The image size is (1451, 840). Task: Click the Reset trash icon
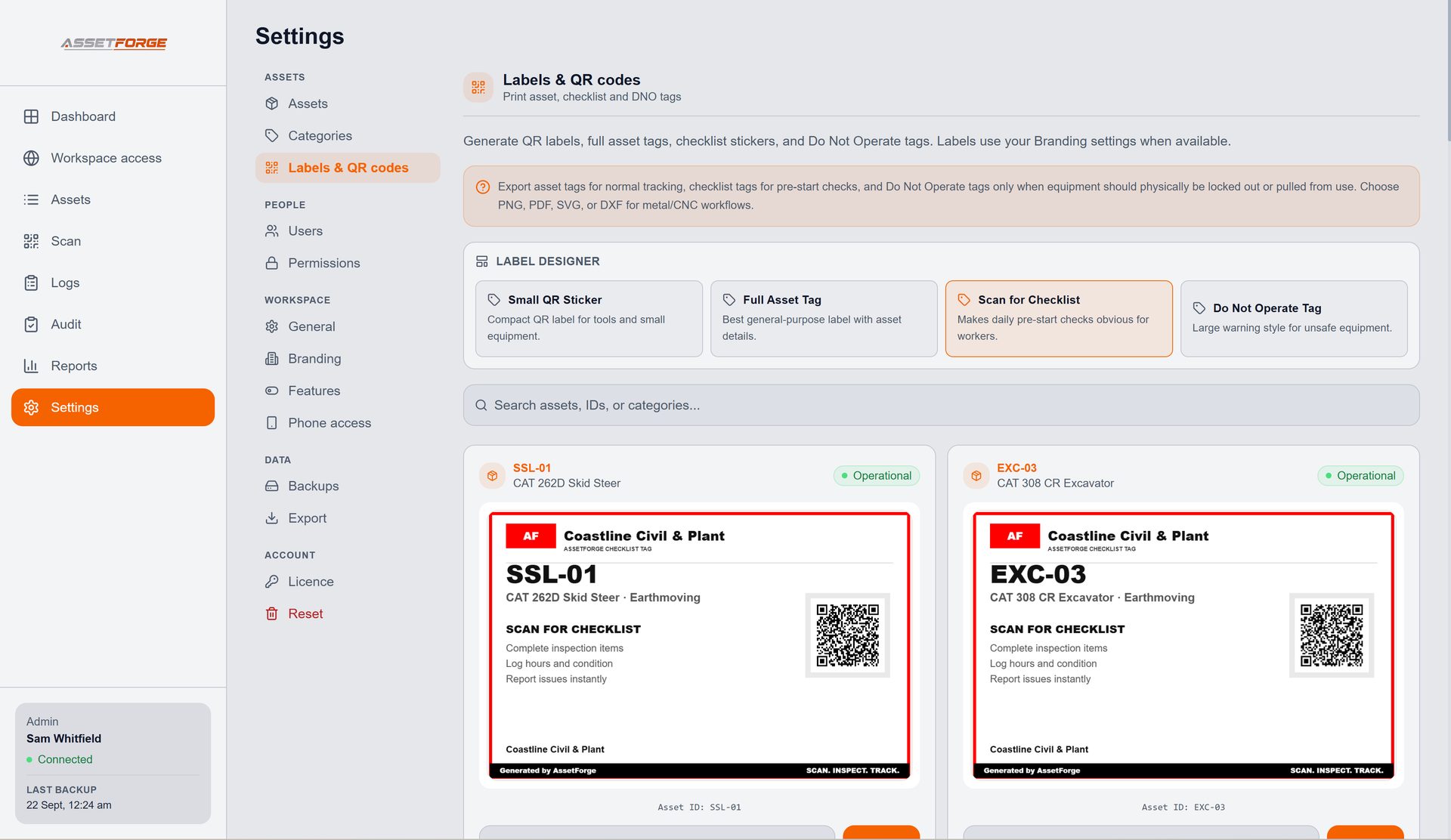pos(272,613)
